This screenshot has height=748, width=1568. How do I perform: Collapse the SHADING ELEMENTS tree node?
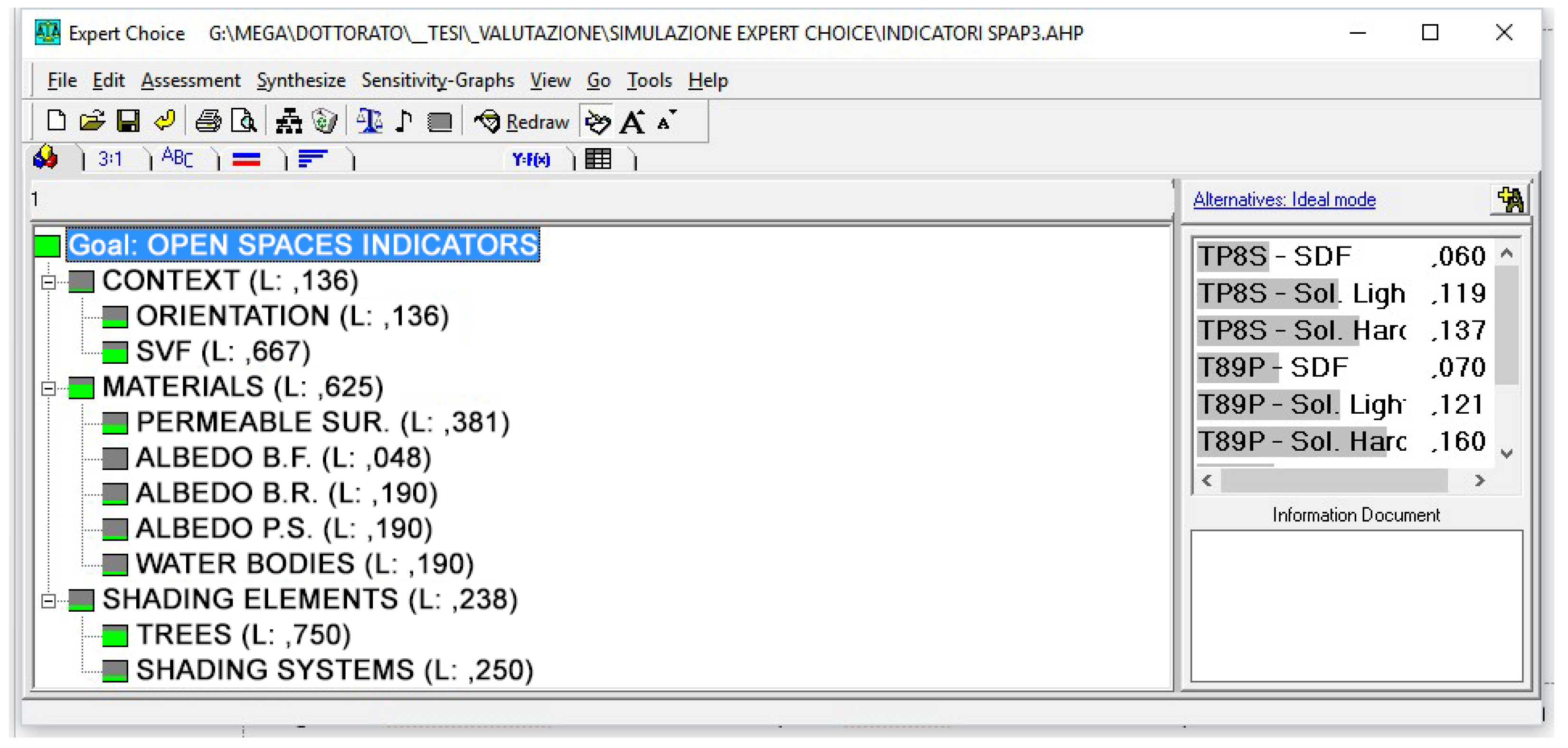pyautogui.click(x=49, y=601)
